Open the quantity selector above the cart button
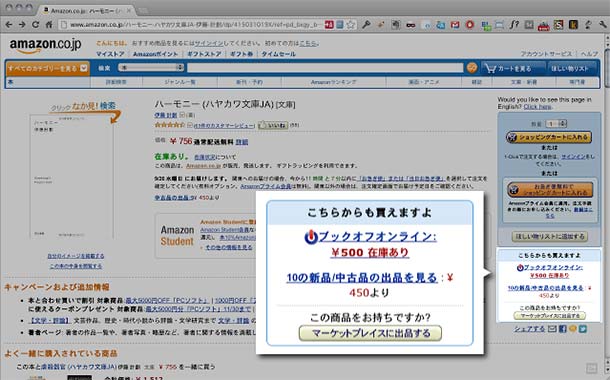This screenshot has width=610, height=380. (x=556, y=124)
